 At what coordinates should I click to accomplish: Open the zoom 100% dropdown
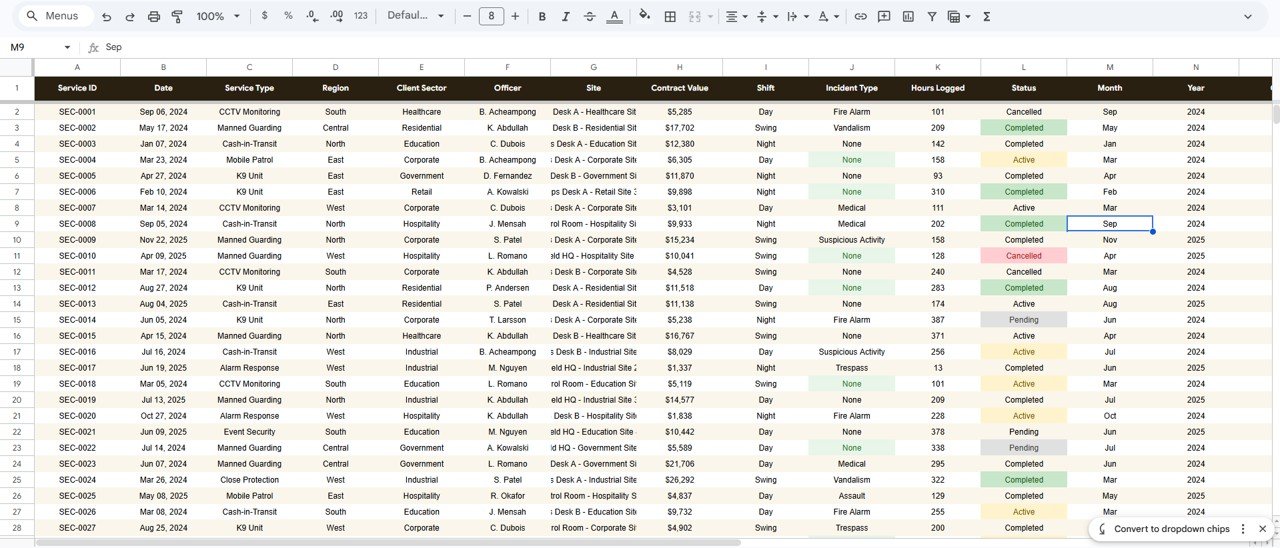[x=218, y=16]
